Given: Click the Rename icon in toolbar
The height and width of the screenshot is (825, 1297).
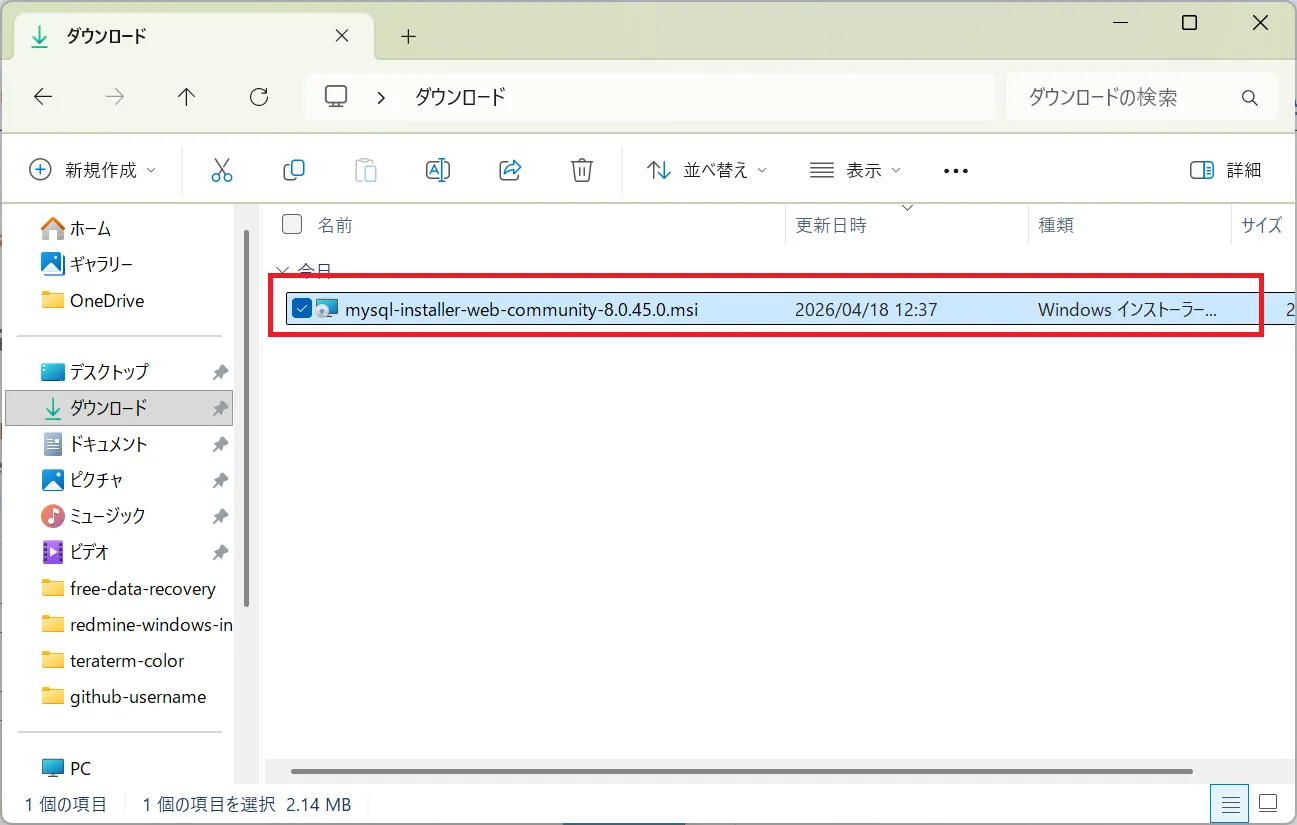Looking at the screenshot, I should pyautogui.click(x=438, y=170).
